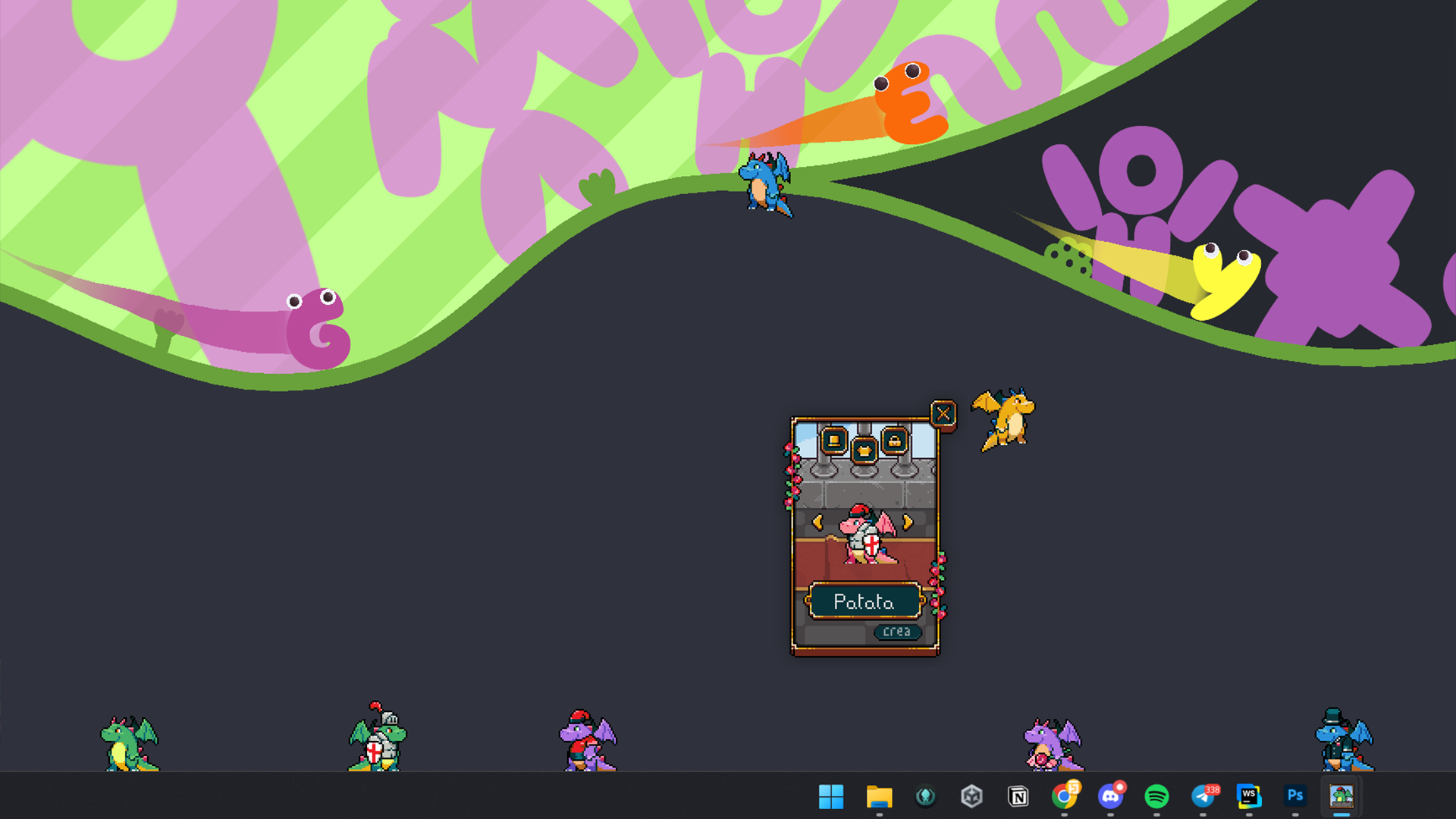Click the crea button

897,632
